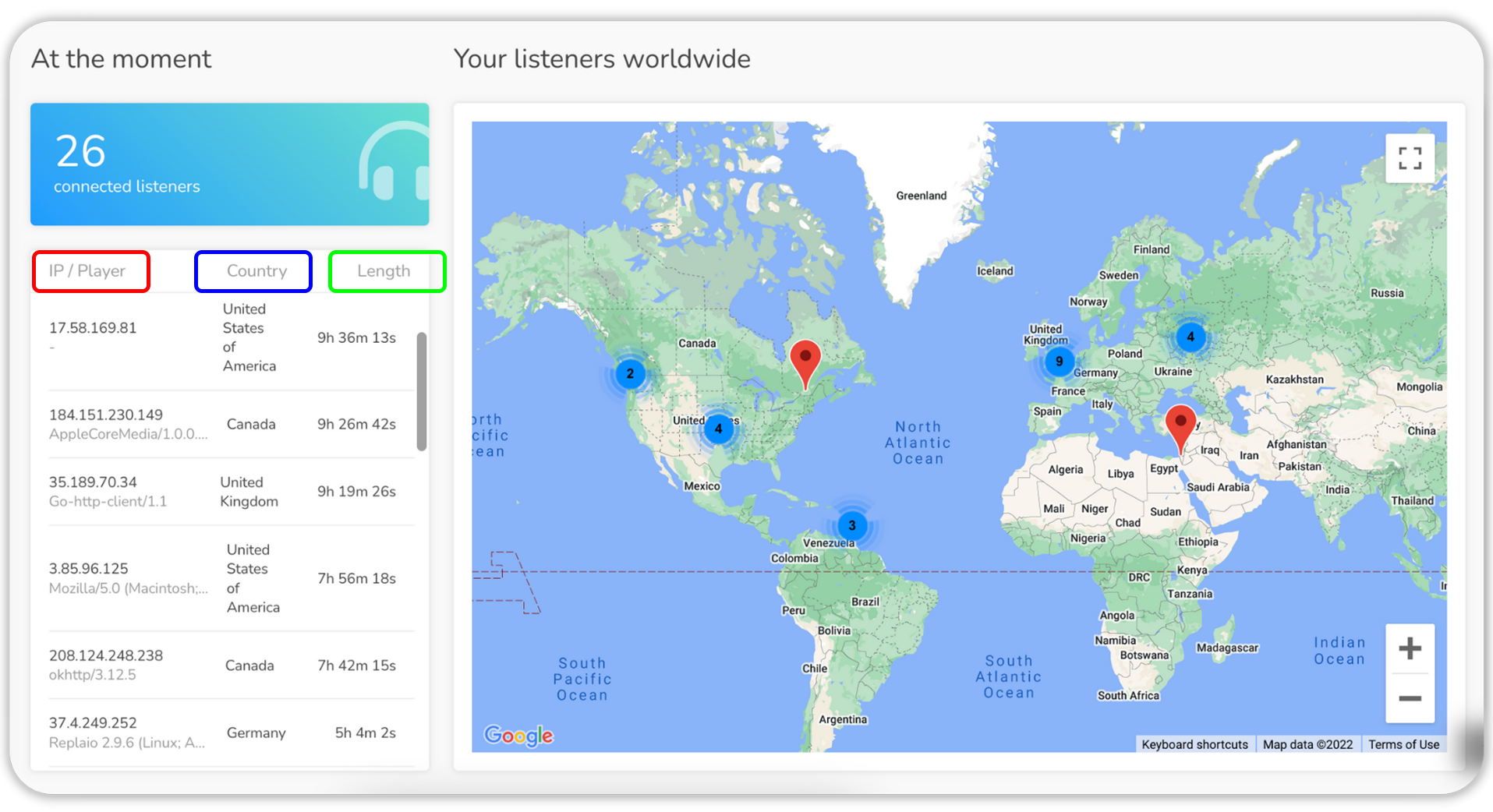Toggle fullscreen view of the map
The height and width of the screenshot is (812, 1493).
1409,158
